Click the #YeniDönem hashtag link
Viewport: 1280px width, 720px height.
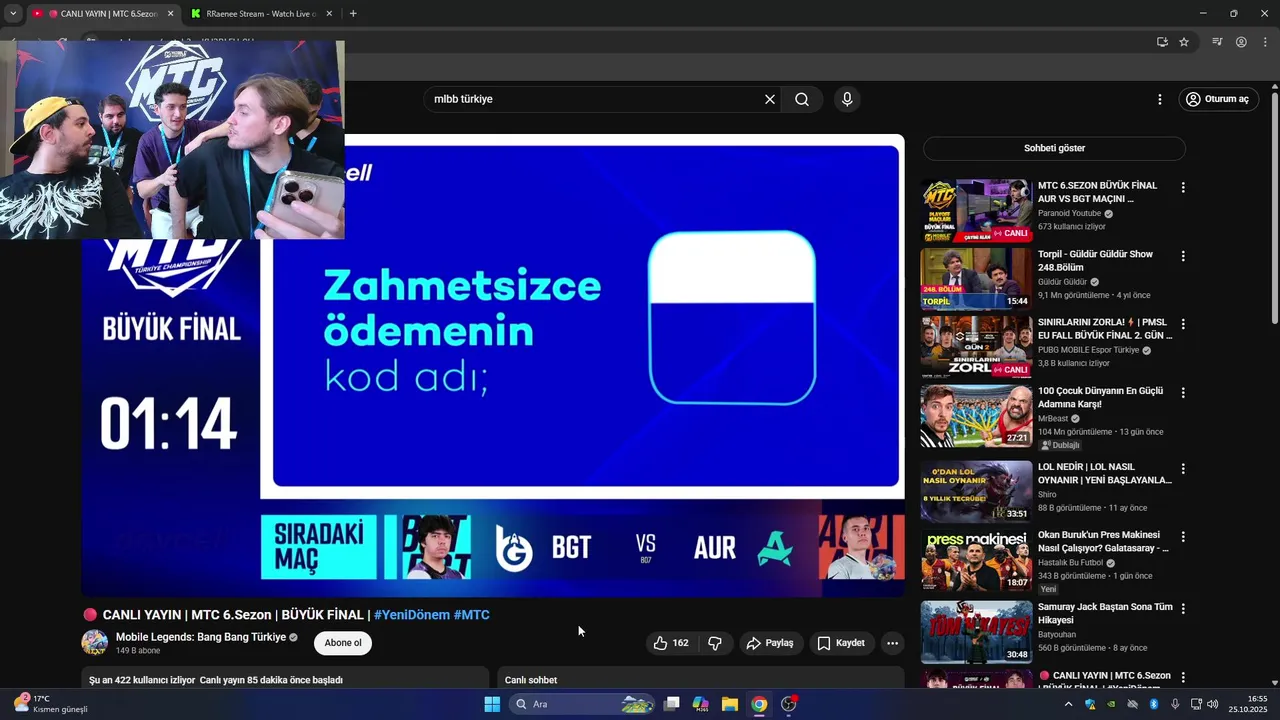click(412, 615)
